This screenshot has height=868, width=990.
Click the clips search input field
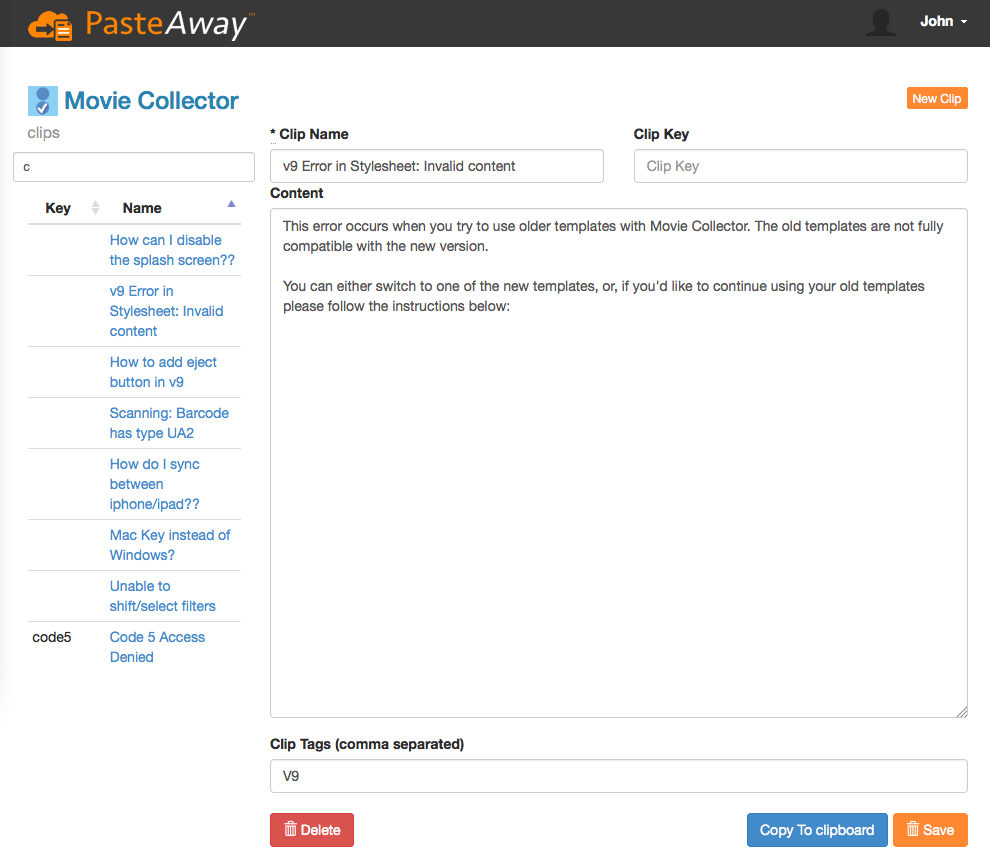tap(134, 167)
